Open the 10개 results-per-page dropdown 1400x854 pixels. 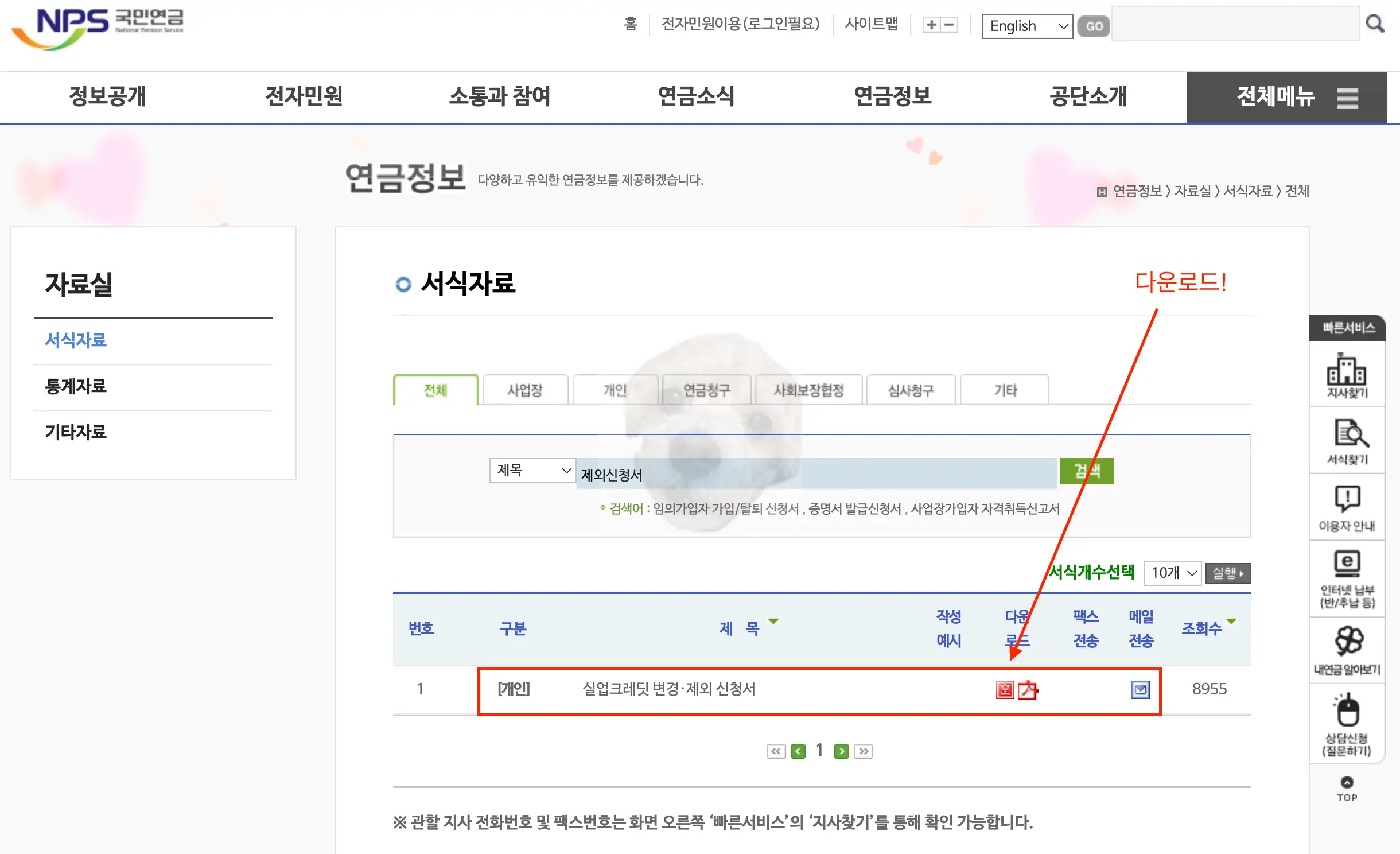pos(1172,573)
